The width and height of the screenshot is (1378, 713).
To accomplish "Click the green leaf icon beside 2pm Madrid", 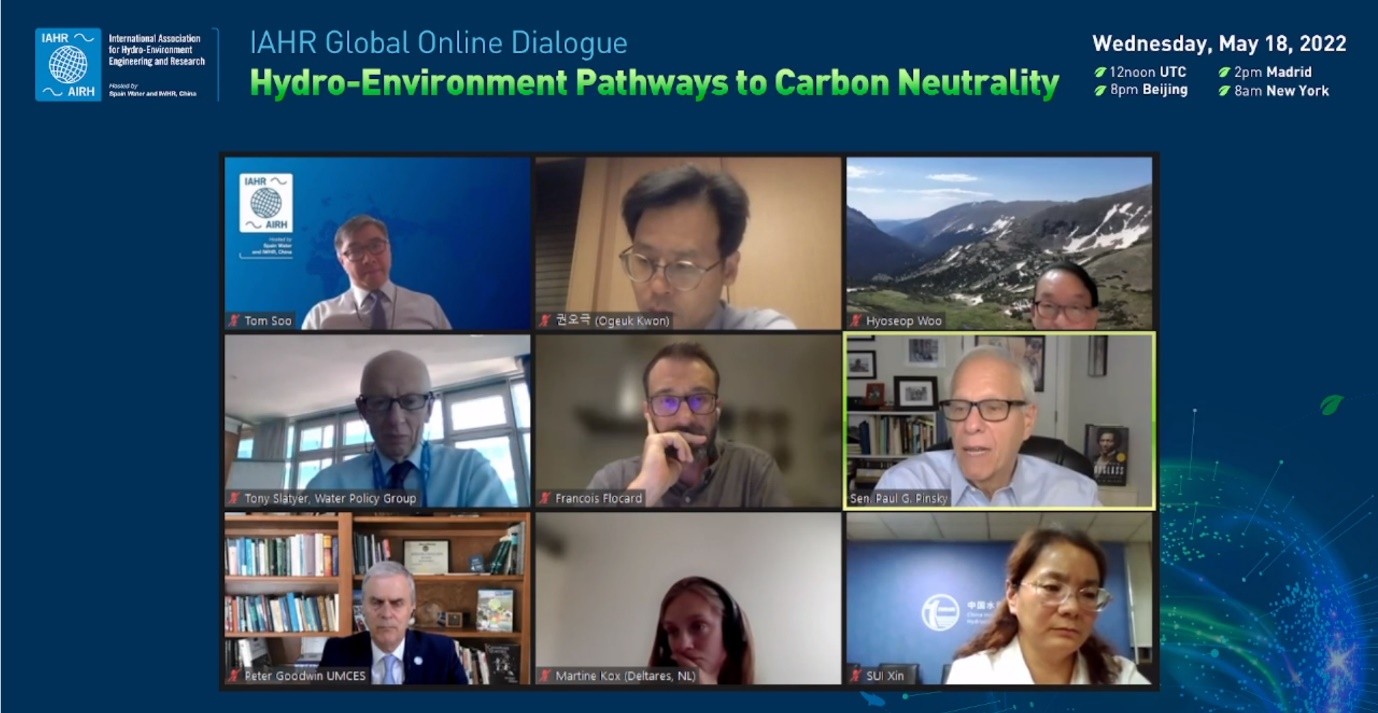I will tap(1225, 72).
